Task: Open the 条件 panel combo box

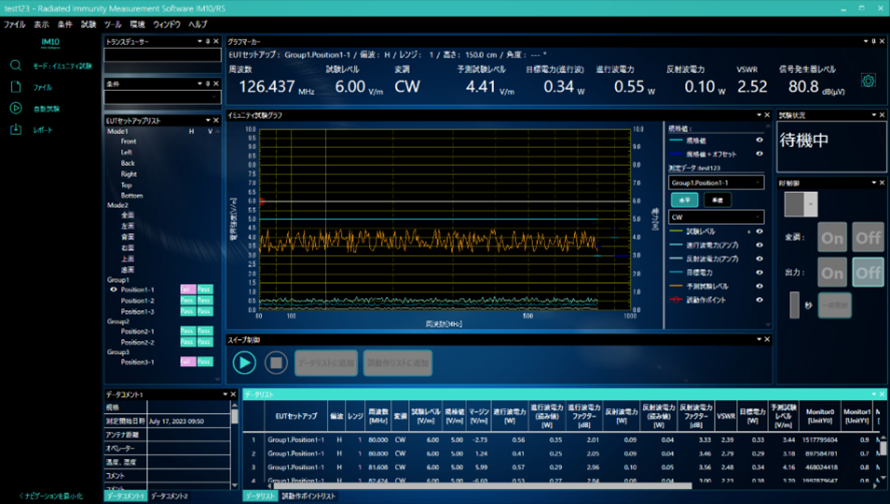Action: (162, 98)
